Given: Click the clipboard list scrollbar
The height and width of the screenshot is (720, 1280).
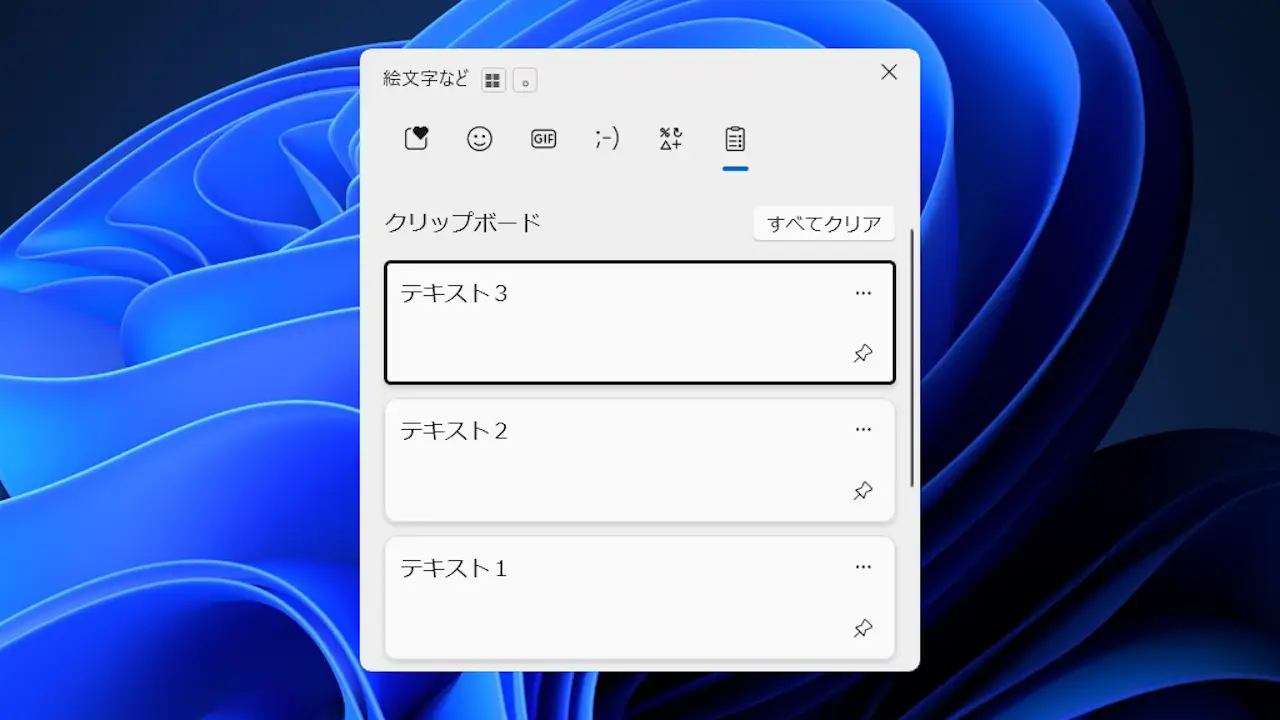Looking at the screenshot, I should pyautogui.click(x=911, y=358).
